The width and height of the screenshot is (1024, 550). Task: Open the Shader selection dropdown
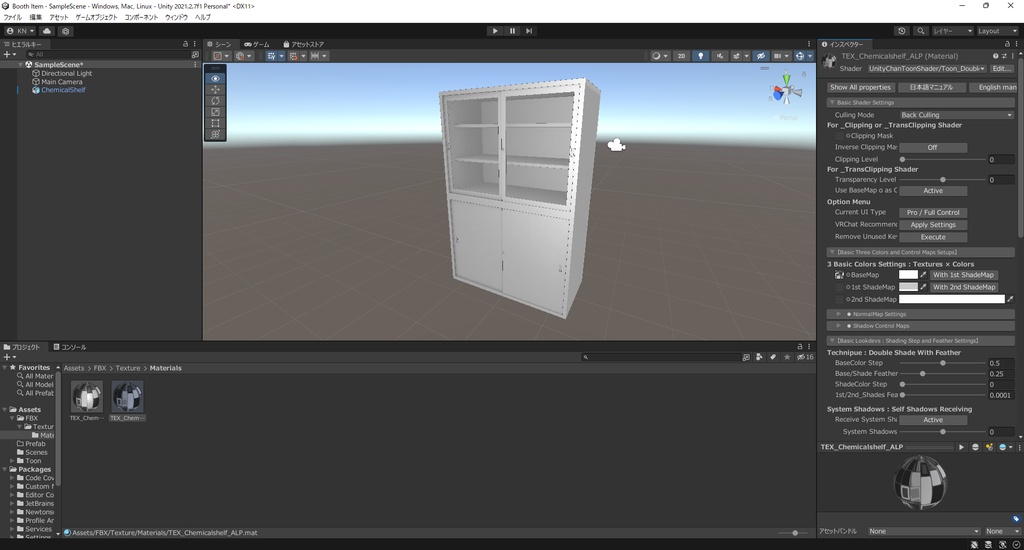point(927,69)
